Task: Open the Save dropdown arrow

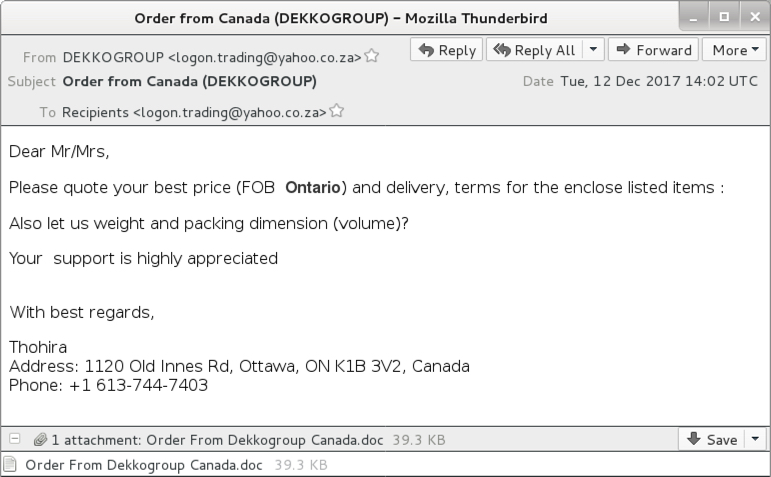Action: [x=755, y=439]
